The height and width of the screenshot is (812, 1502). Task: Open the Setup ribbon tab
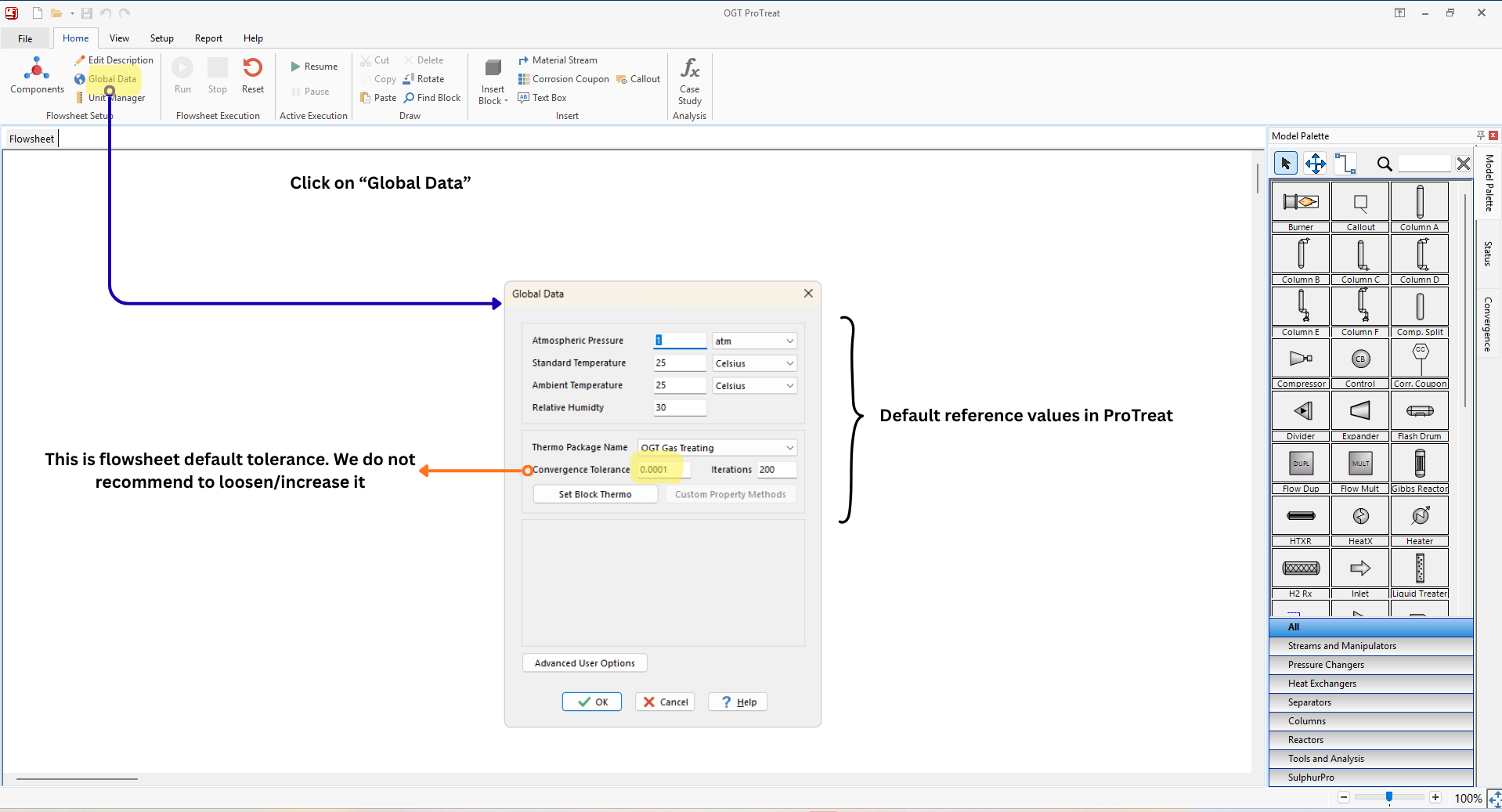tap(161, 38)
